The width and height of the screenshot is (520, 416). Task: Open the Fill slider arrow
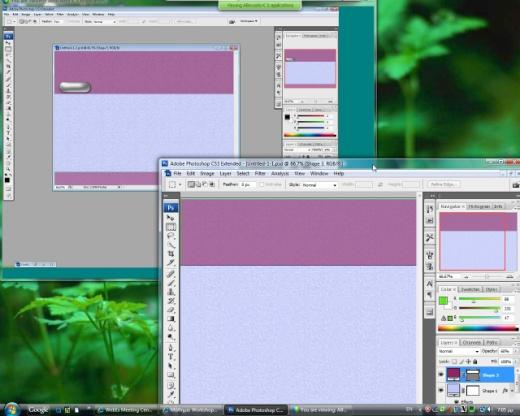point(516,361)
